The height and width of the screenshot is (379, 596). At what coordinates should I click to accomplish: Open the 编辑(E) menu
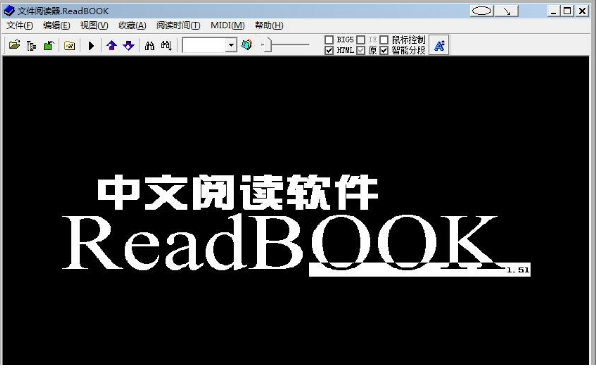[57, 25]
